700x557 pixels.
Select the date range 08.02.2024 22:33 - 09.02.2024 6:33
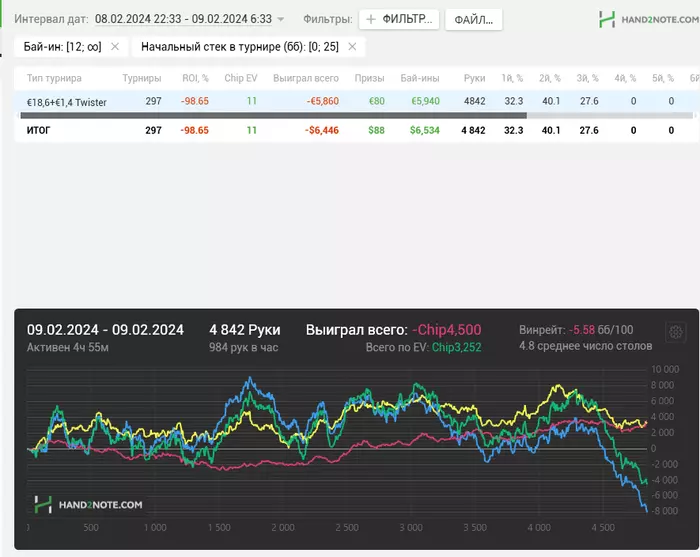click(x=183, y=19)
